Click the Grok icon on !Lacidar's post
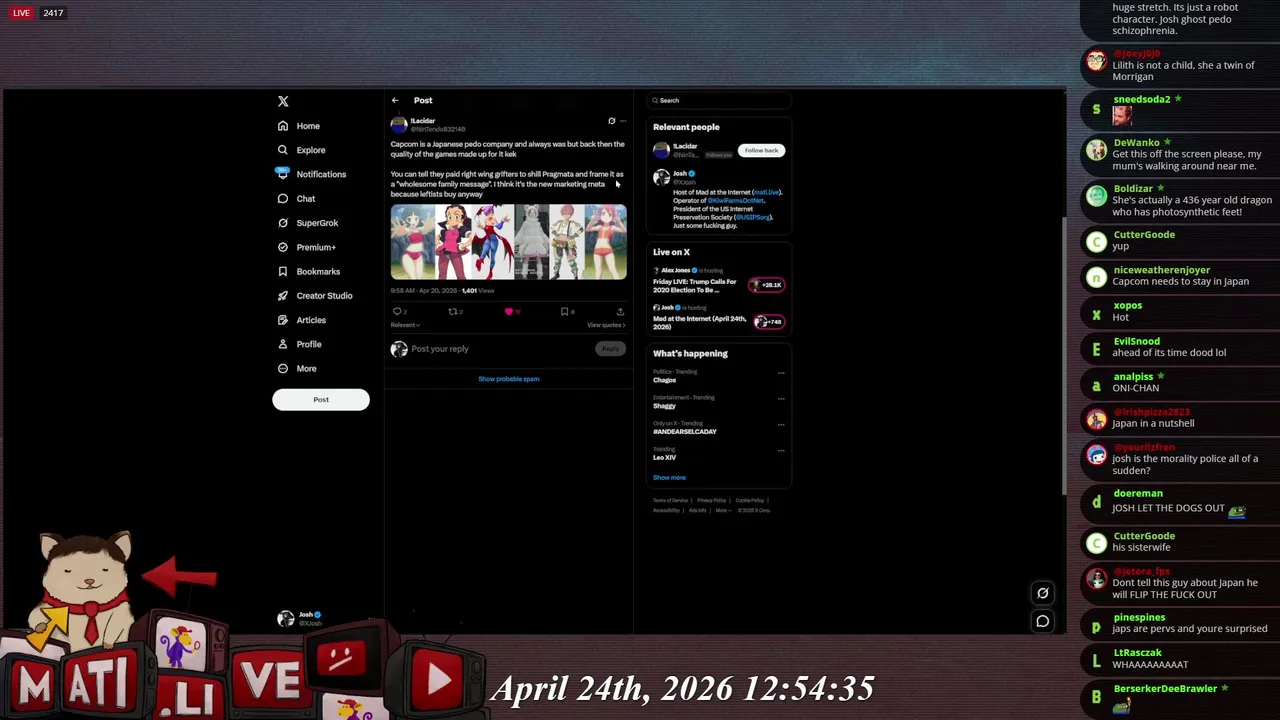Viewport: 1280px width, 720px height. [x=611, y=121]
